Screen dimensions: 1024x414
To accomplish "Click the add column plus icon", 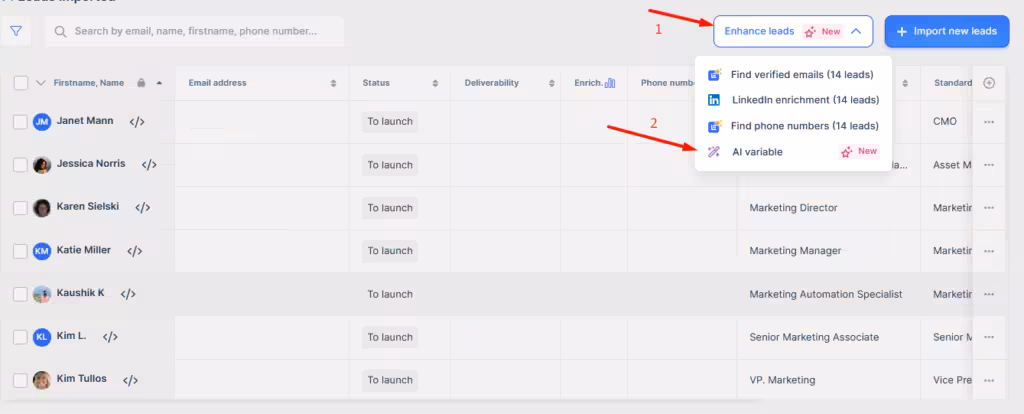I will pyautogui.click(x=989, y=83).
